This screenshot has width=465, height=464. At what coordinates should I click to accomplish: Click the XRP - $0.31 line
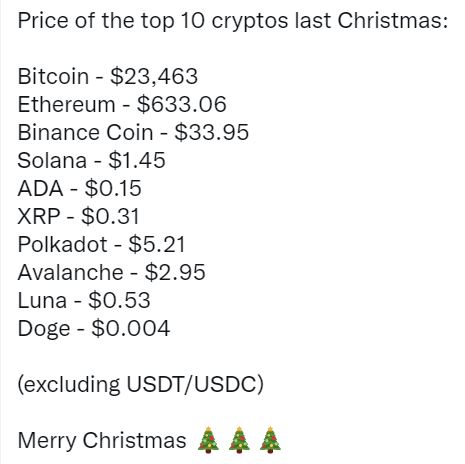tap(78, 216)
